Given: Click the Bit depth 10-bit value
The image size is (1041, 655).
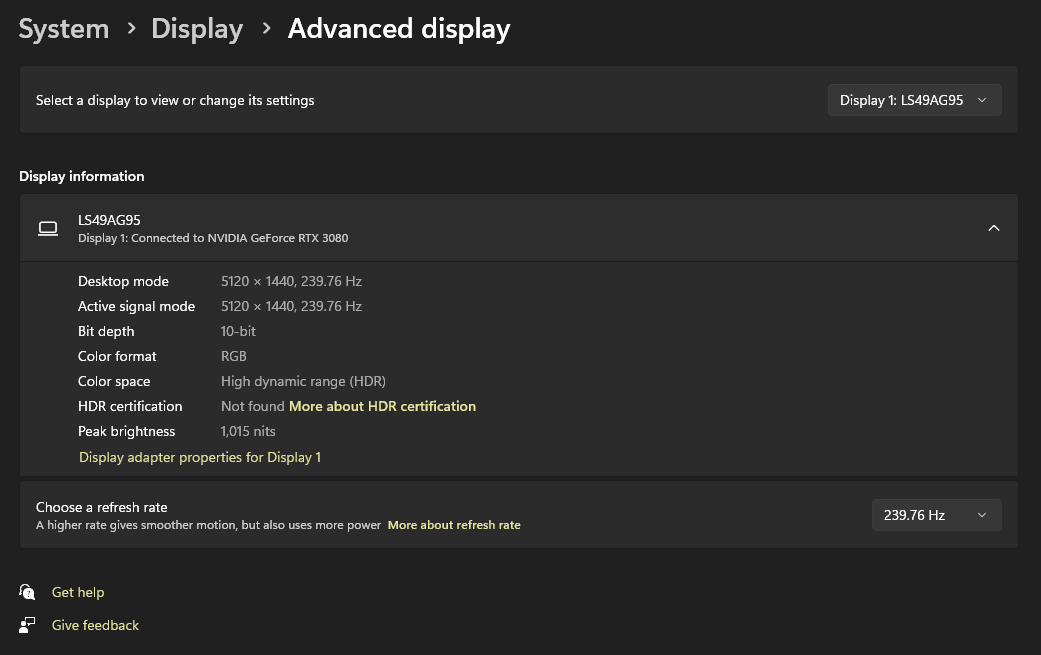Looking at the screenshot, I should coord(237,331).
